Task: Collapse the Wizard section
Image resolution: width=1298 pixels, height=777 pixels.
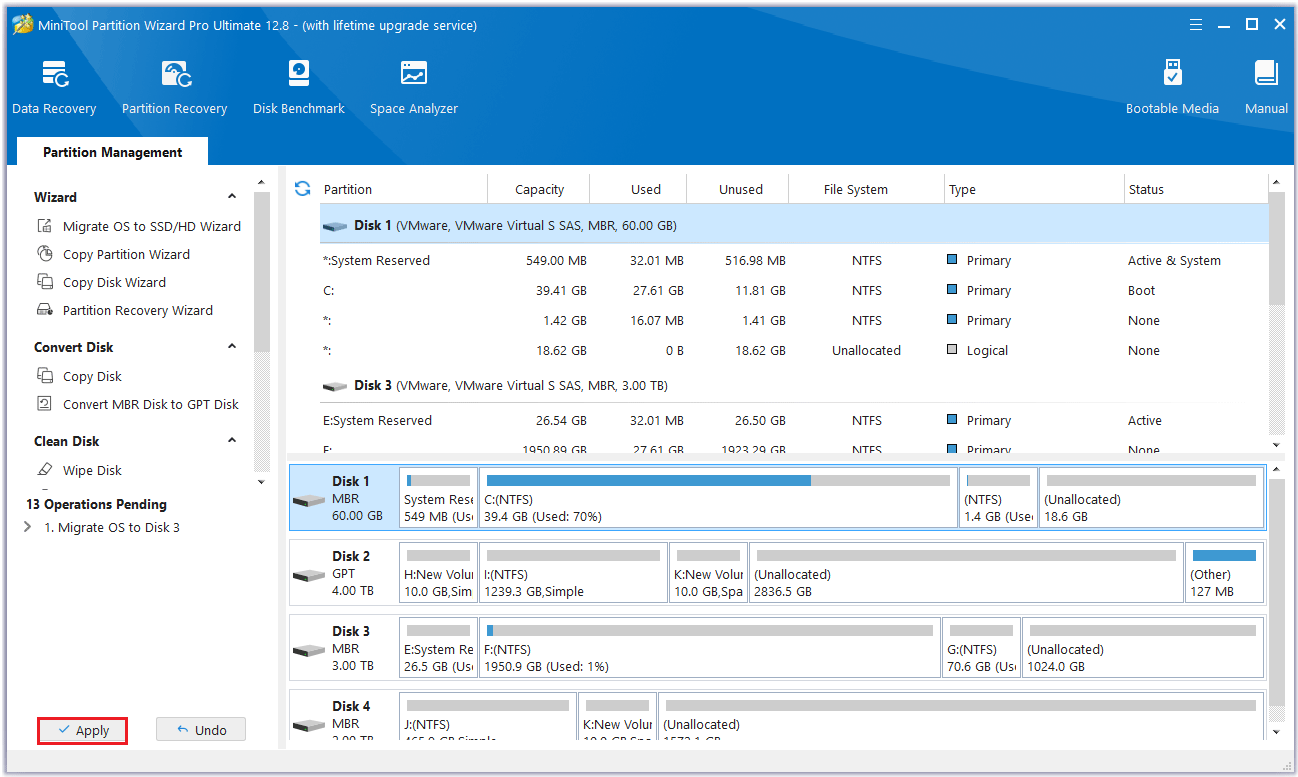Action: tap(232, 197)
